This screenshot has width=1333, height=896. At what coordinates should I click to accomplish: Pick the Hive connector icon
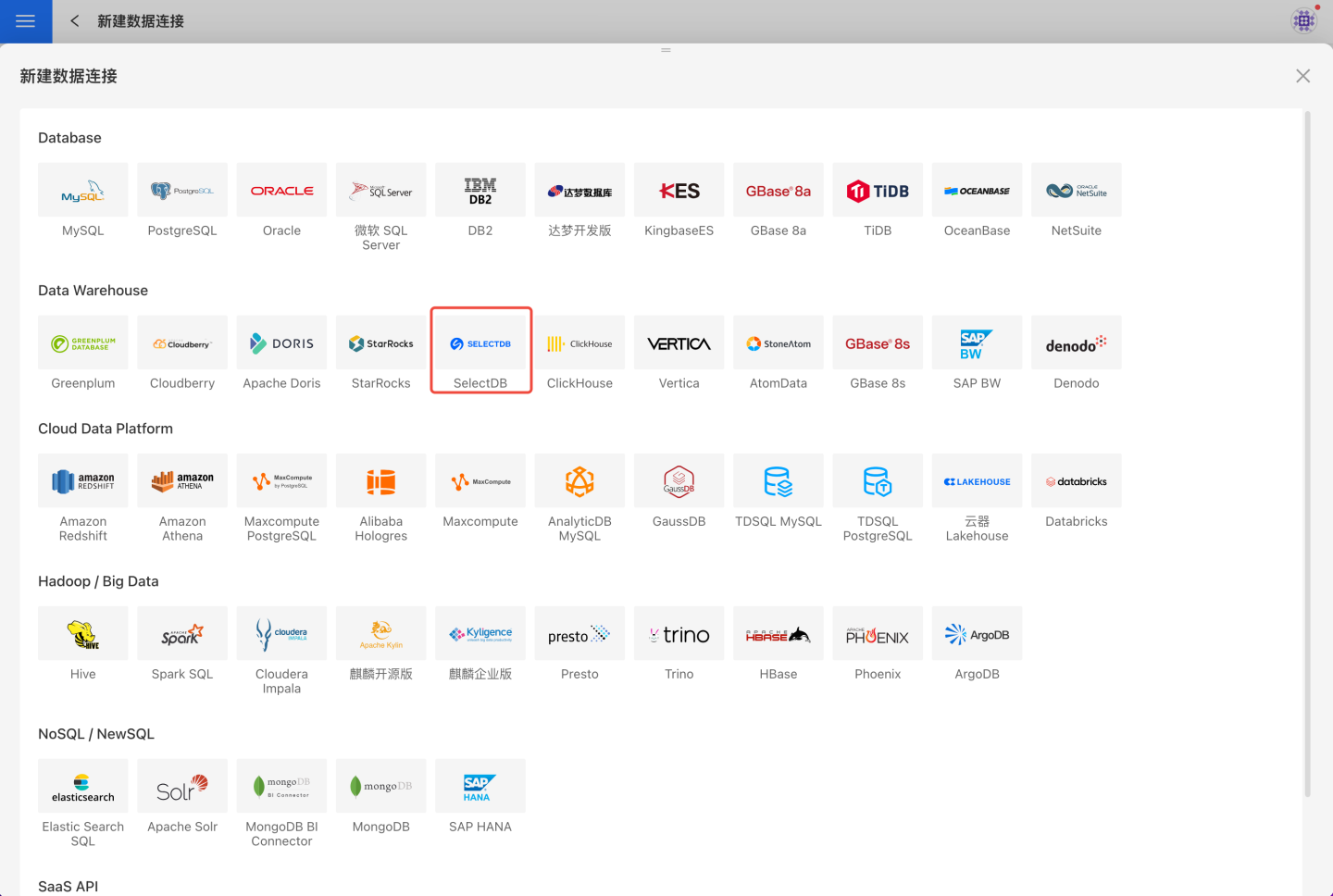pyautogui.click(x=83, y=634)
